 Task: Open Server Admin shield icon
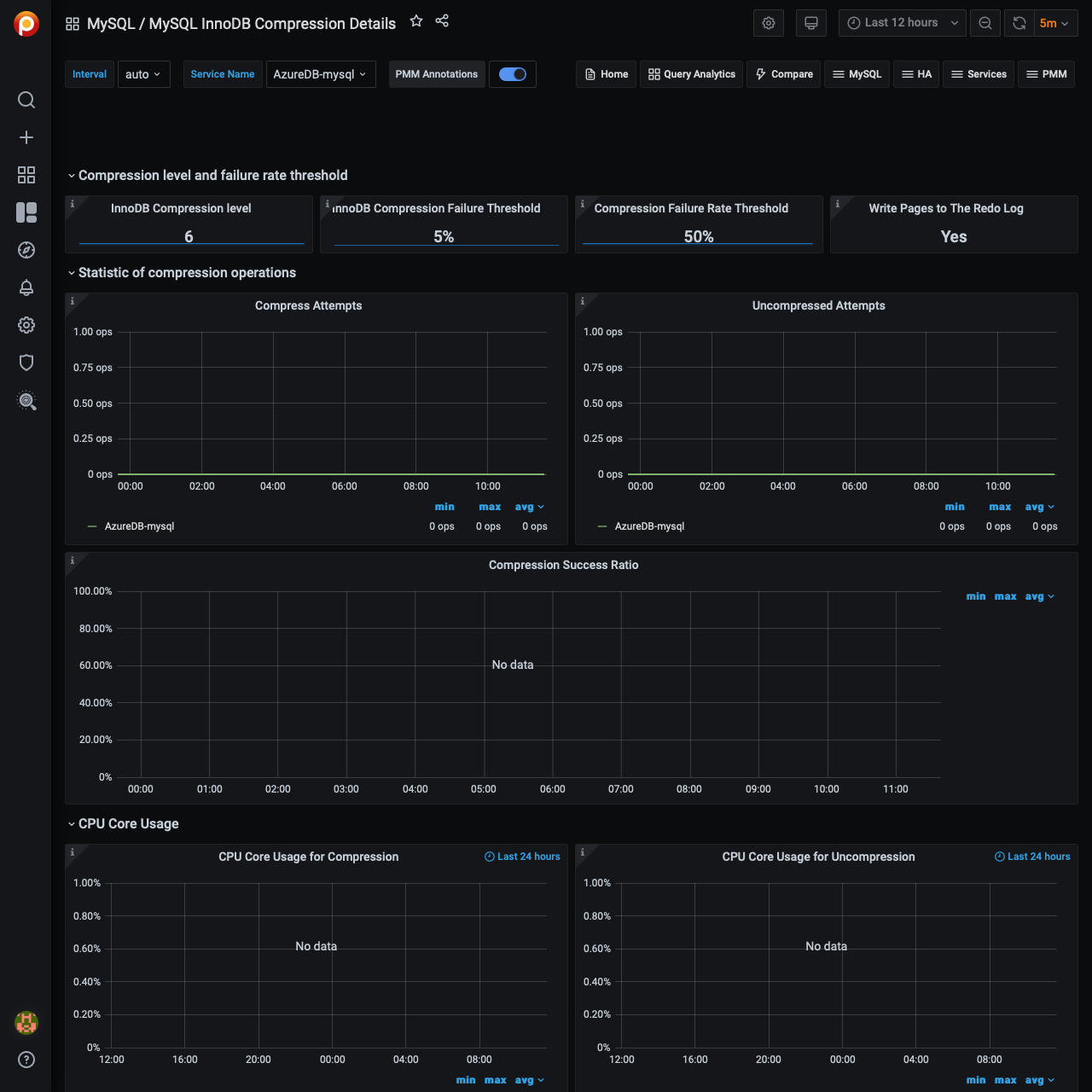[26, 363]
